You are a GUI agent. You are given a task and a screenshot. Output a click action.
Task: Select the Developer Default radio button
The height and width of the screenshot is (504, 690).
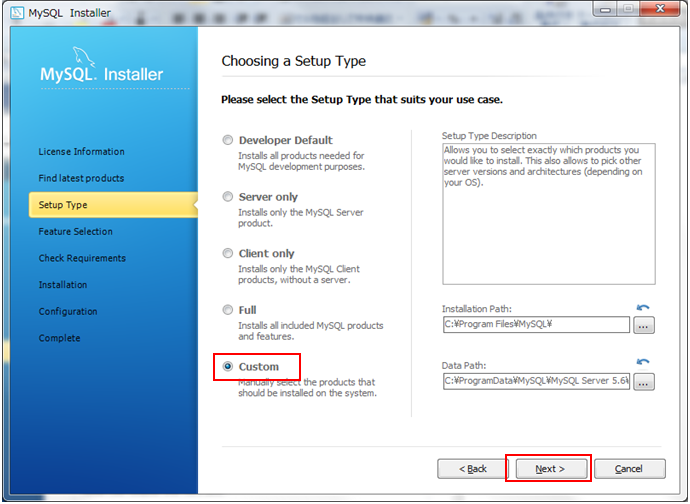coord(228,140)
